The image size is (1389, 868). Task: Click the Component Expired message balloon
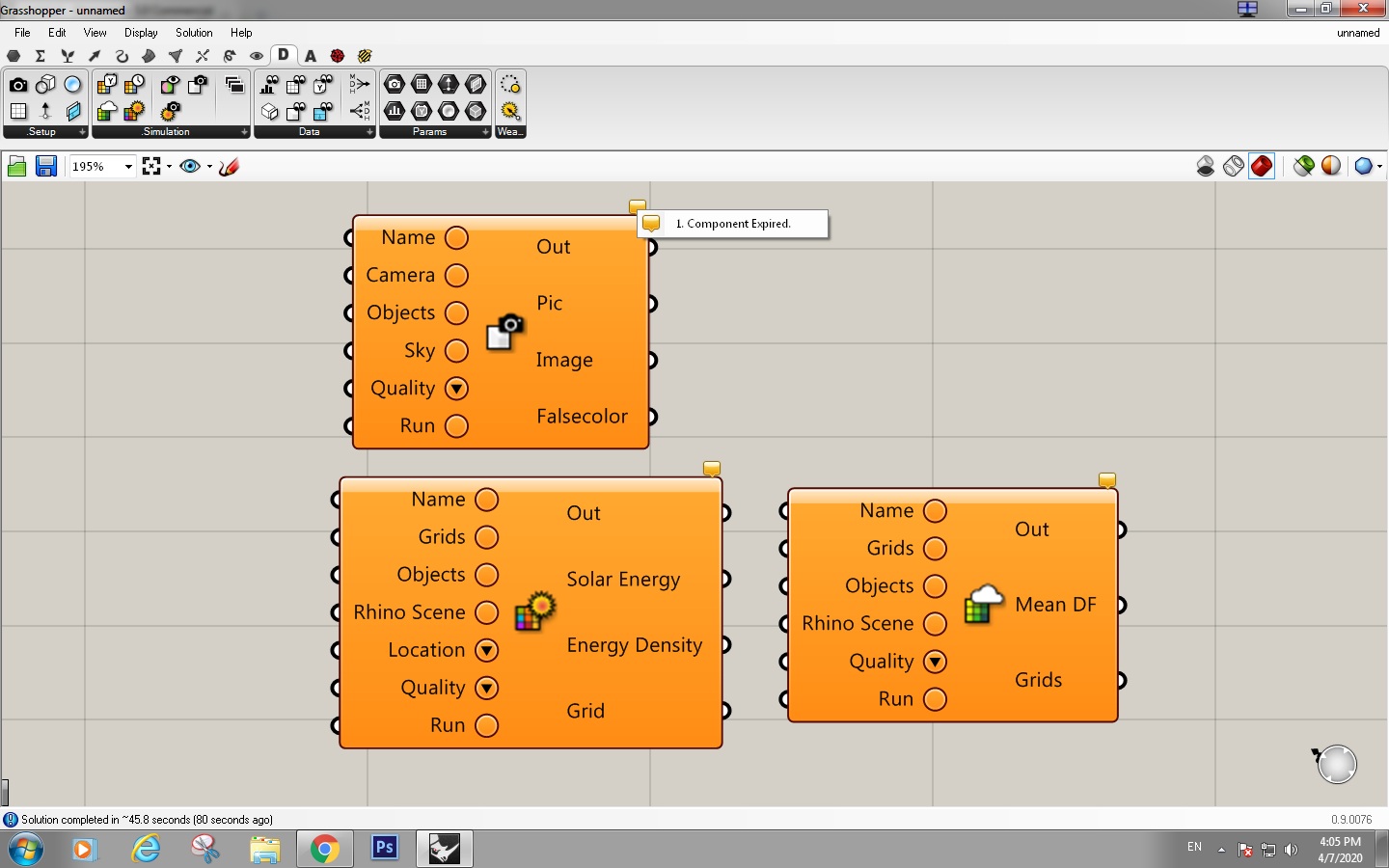[733, 224]
